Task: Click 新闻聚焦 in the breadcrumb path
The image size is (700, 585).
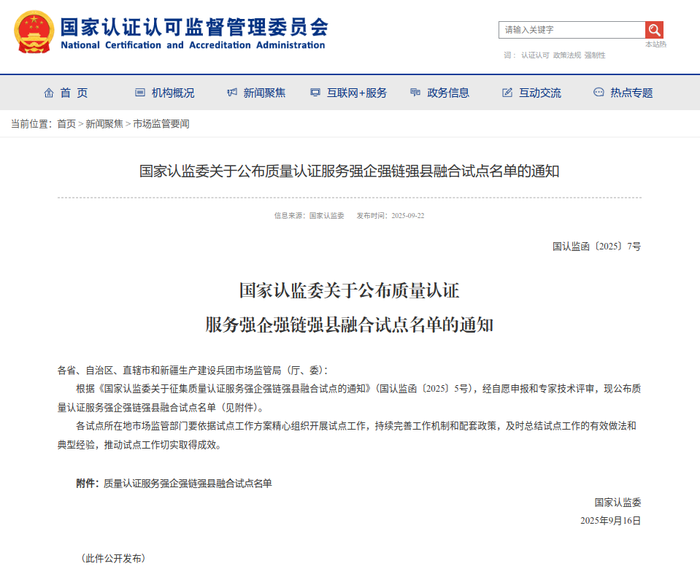Action: coord(104,124)
